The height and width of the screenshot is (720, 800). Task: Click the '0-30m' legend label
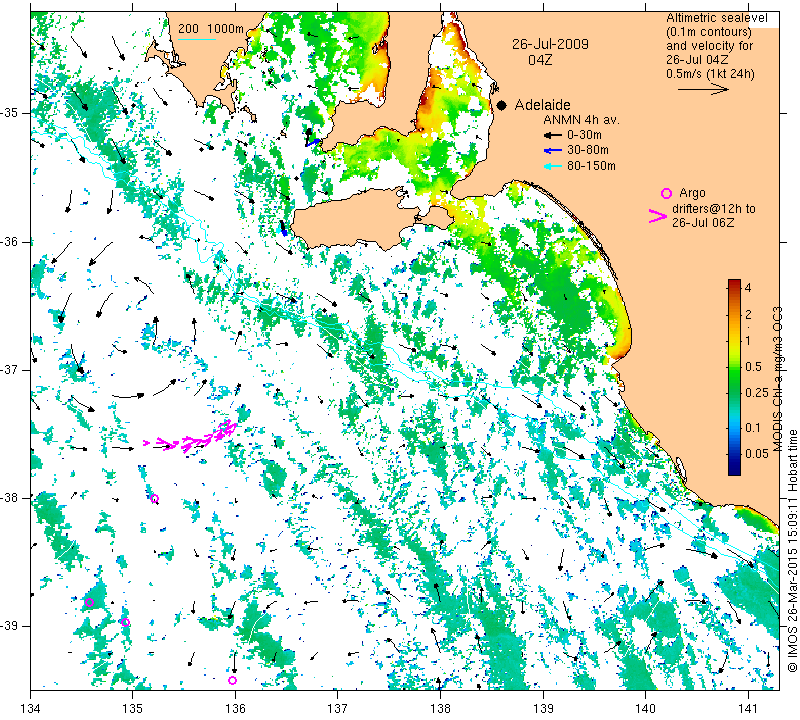click(584, 135)
